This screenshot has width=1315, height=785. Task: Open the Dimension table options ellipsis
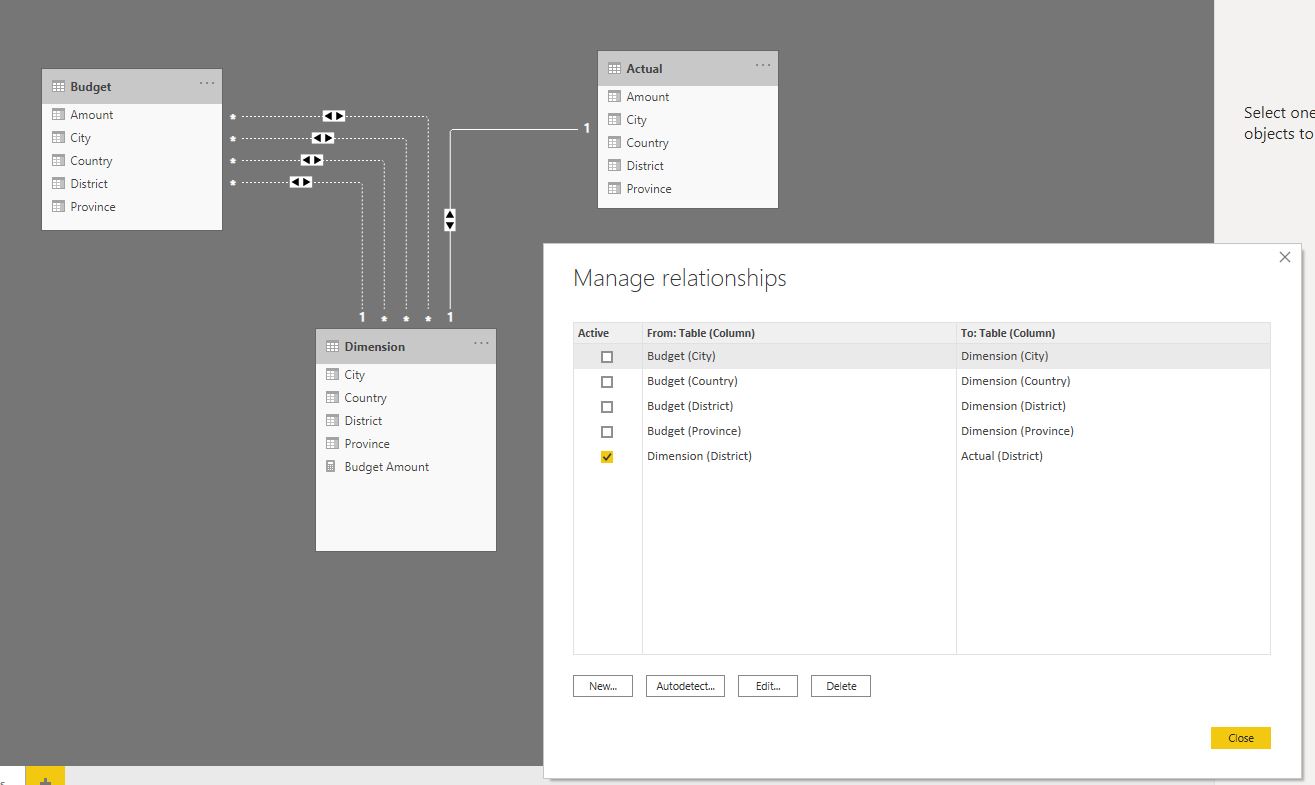(481, 343)
